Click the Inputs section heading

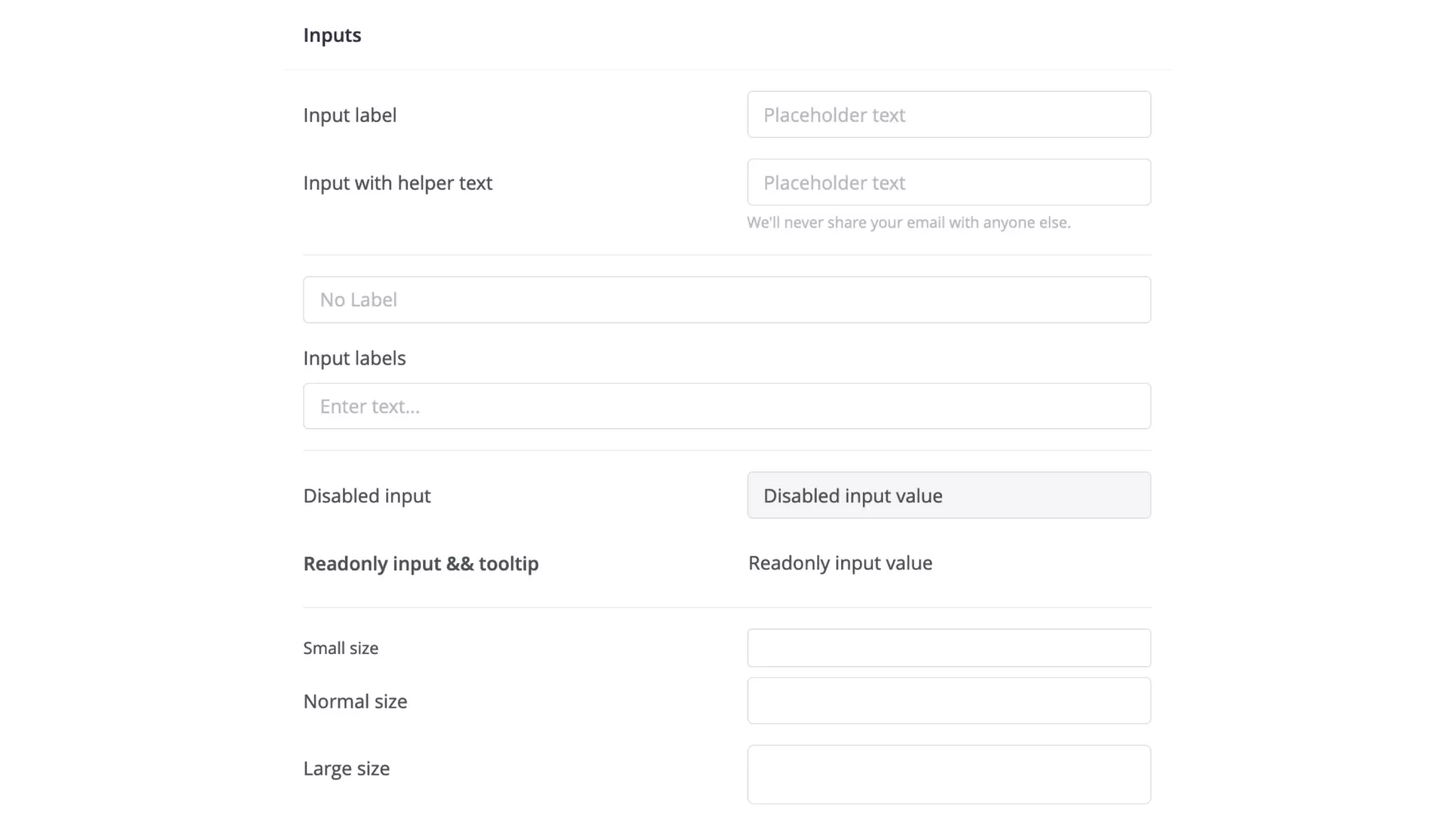332,35
